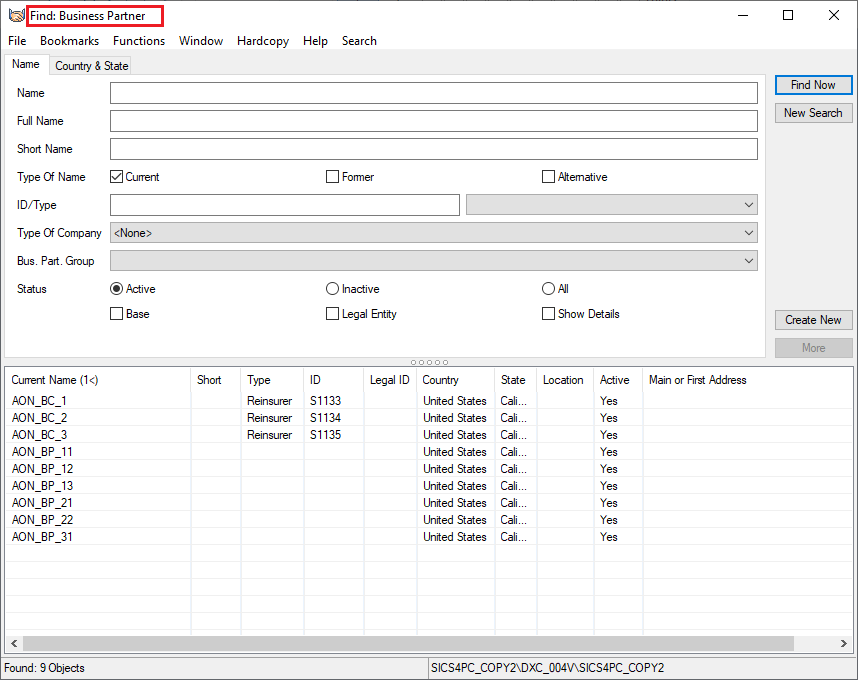Uncheck the Current name type checkbox
Viewport: 858px width, 680px height.
pos(117,177)
